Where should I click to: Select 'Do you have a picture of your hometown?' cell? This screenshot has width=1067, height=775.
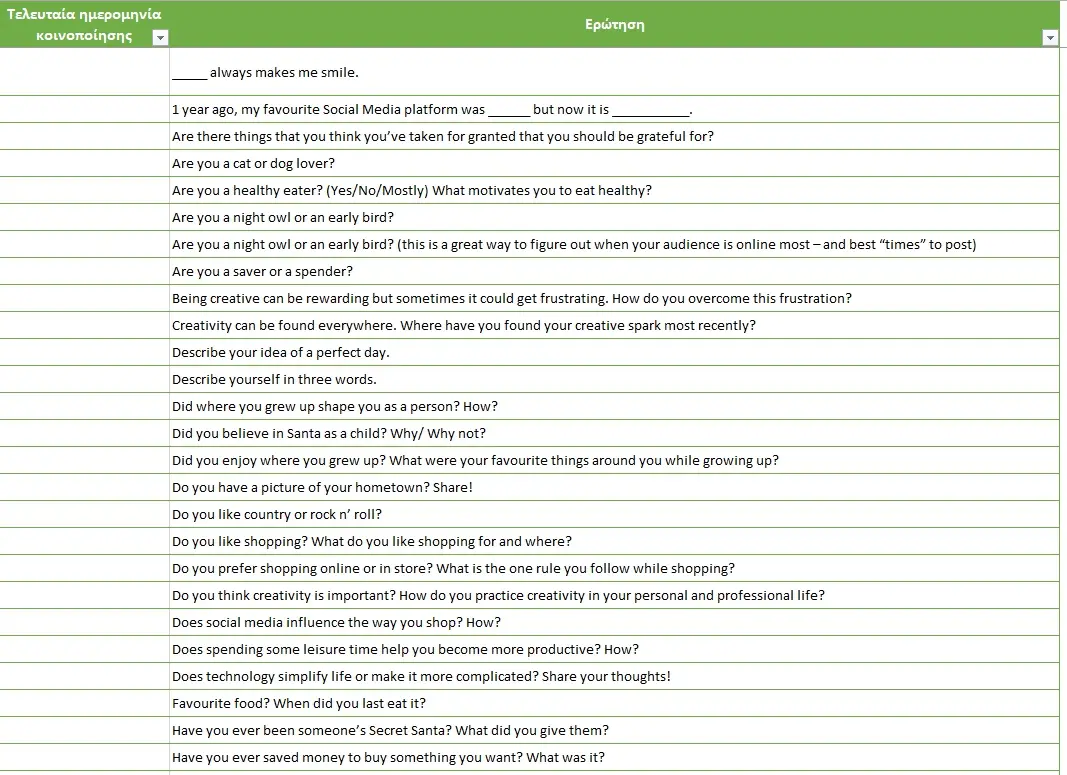(614, 488)
